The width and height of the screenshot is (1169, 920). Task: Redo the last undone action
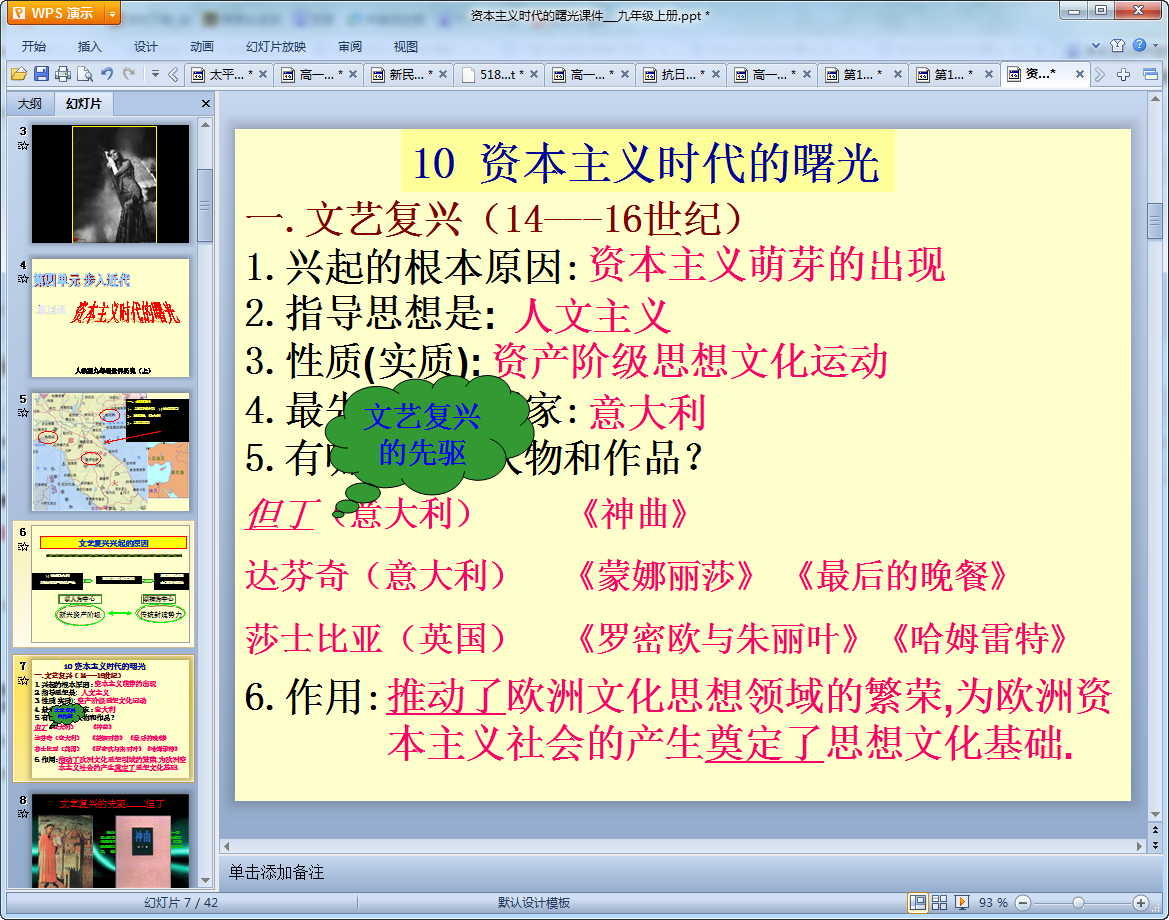[129, 74]
